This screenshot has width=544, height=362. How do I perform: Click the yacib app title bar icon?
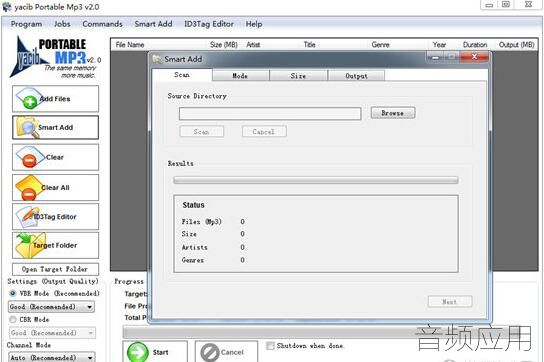click(x=7, y=7)
